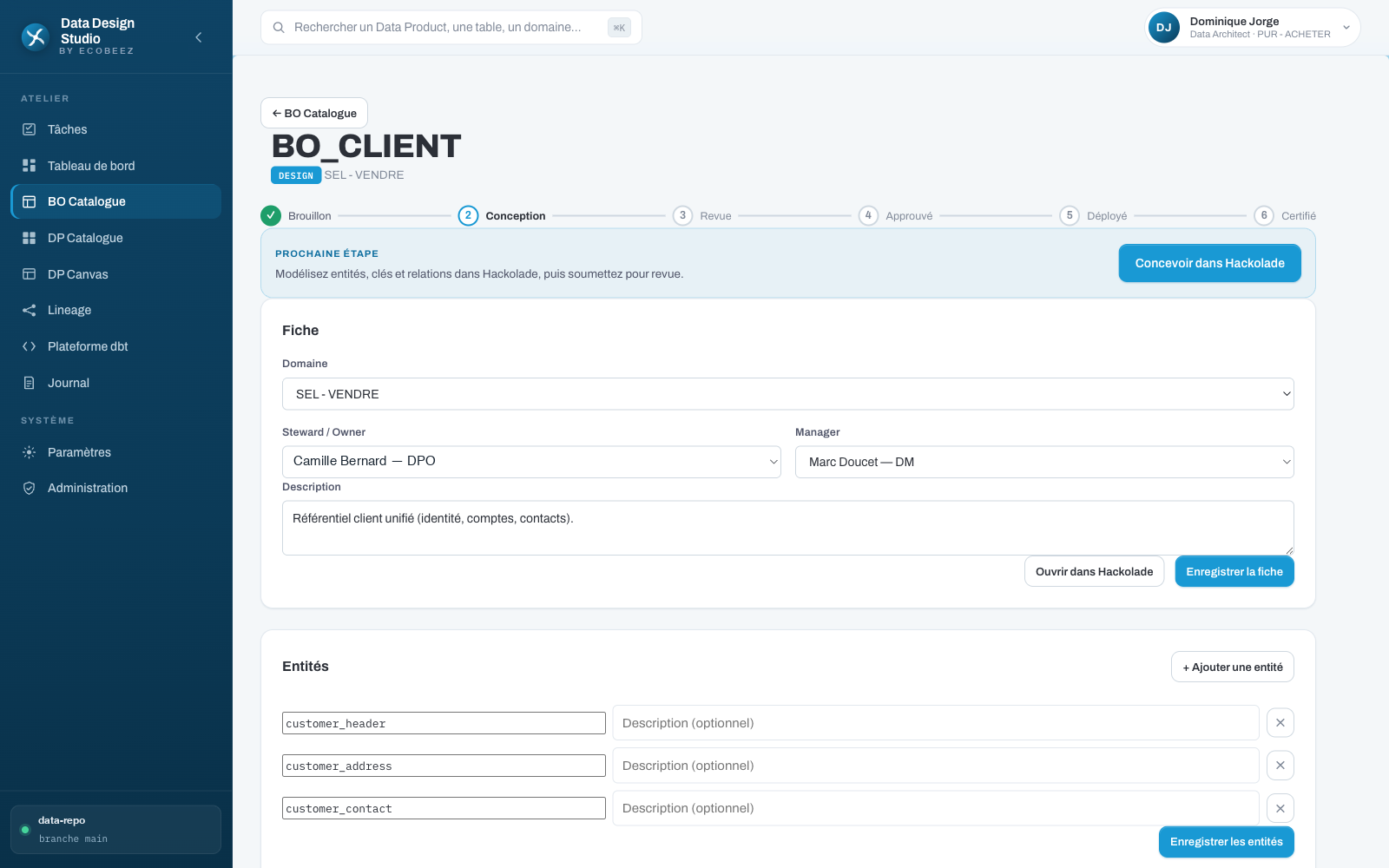Edit the customer_contact name field

444,808
